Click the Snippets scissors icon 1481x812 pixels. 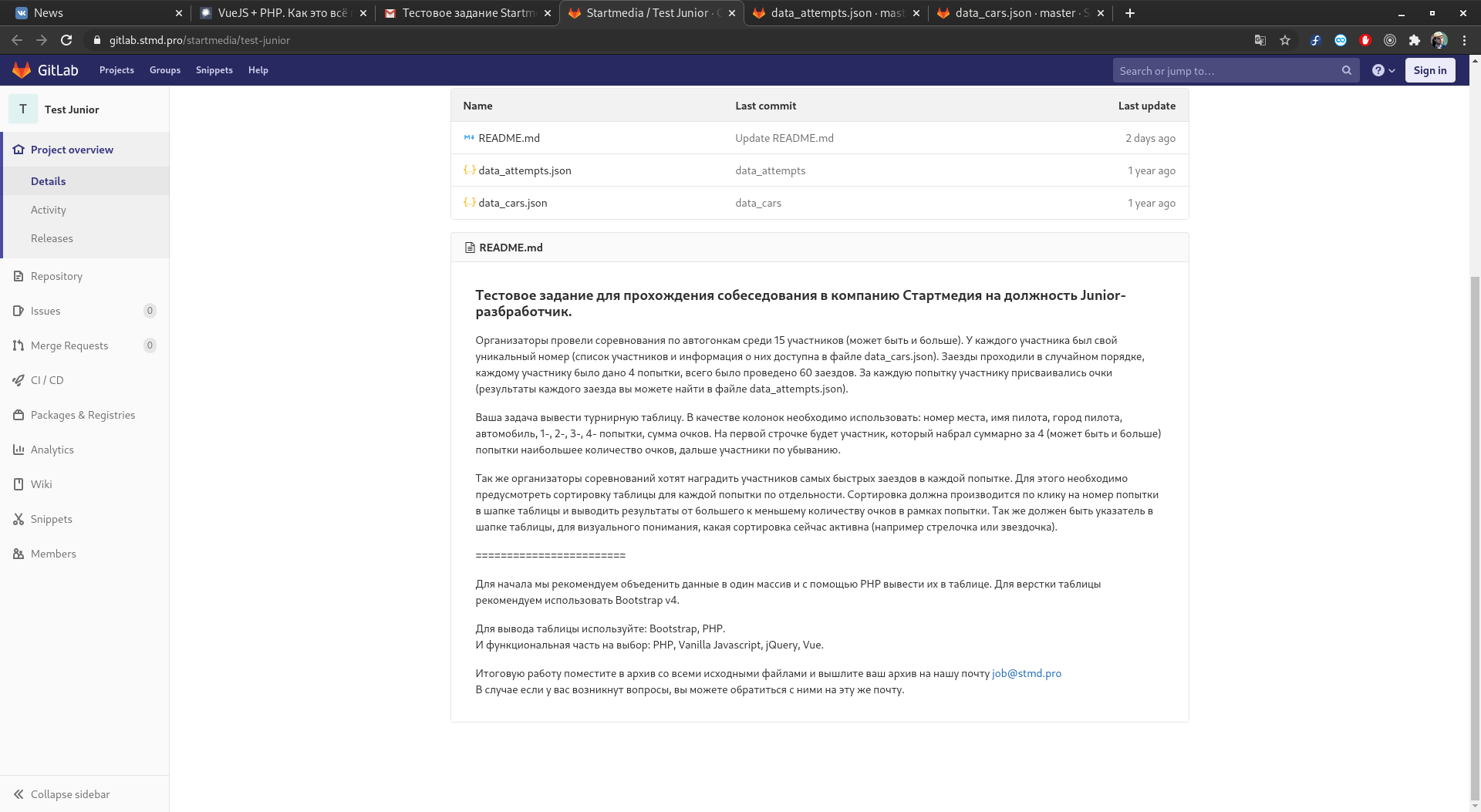[19, 519]
